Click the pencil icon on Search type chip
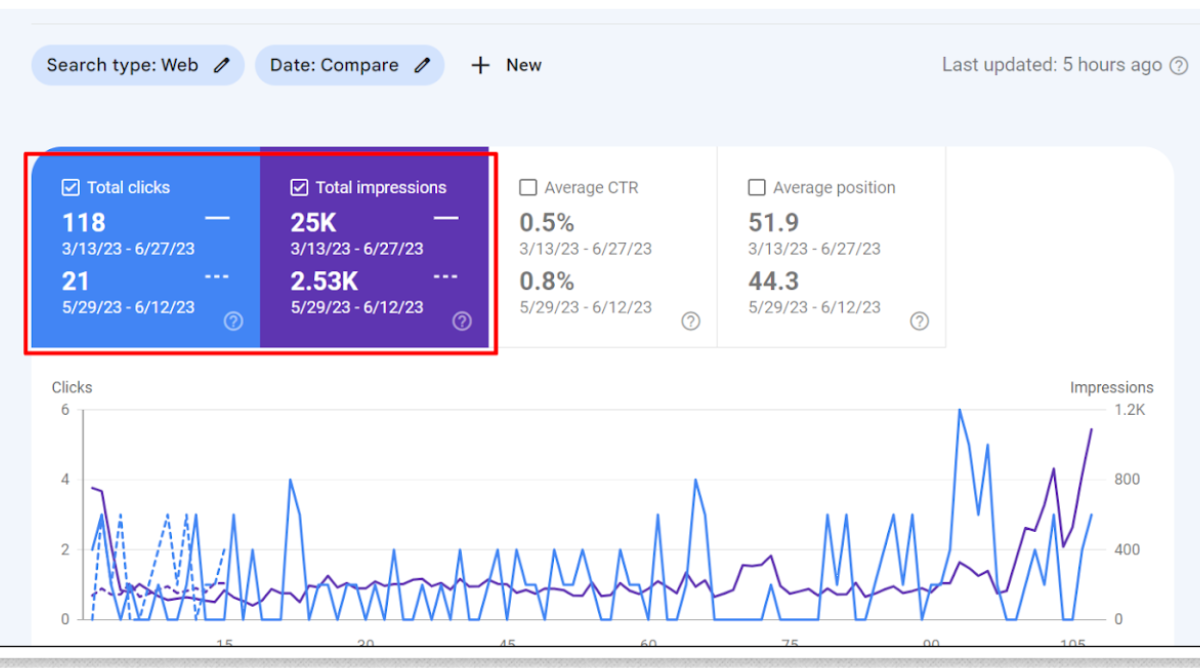Screen dimensions: 1200x668 pyautogui.click(x=221, y=65)
